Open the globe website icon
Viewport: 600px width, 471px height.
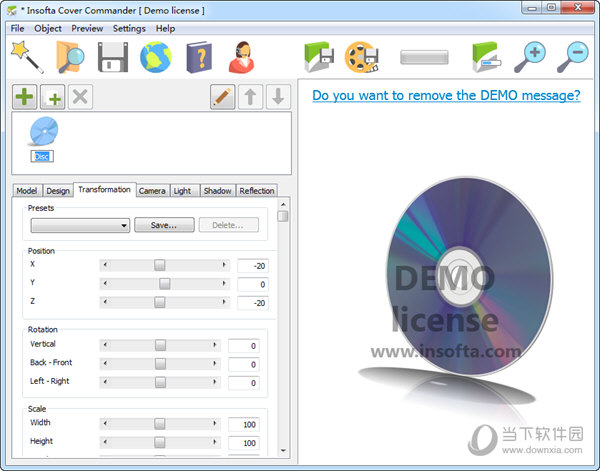tap(156, 57)
